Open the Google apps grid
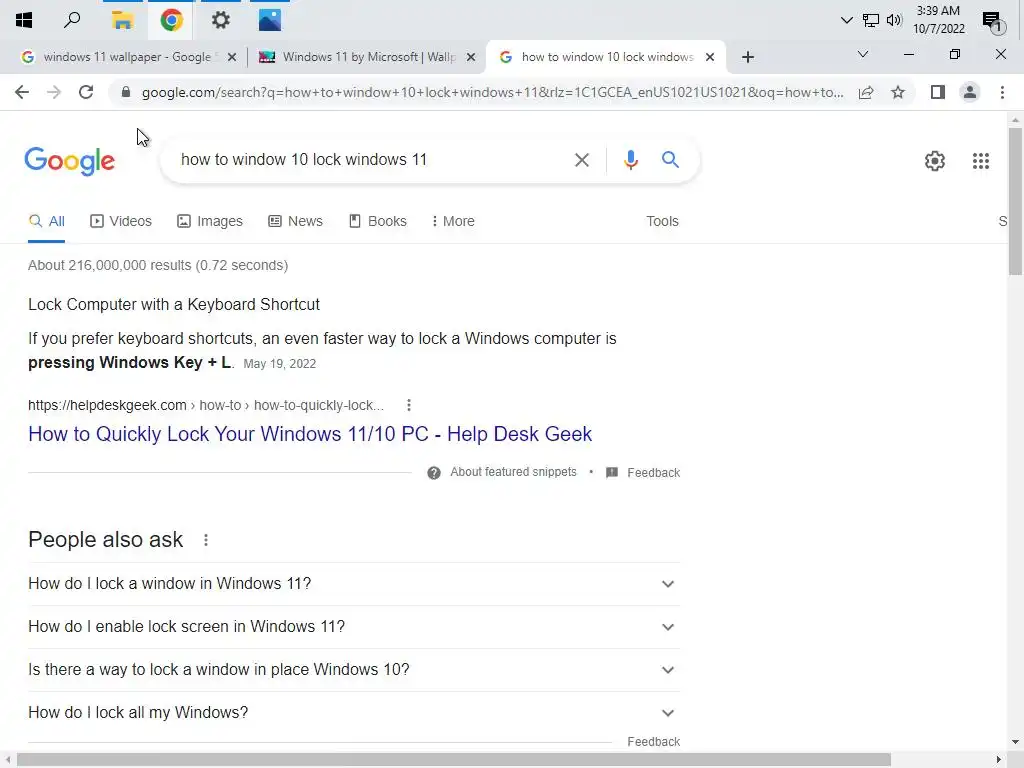Image resolution: width=1024 pixels, height=768 pixels. tap(980, 161)
